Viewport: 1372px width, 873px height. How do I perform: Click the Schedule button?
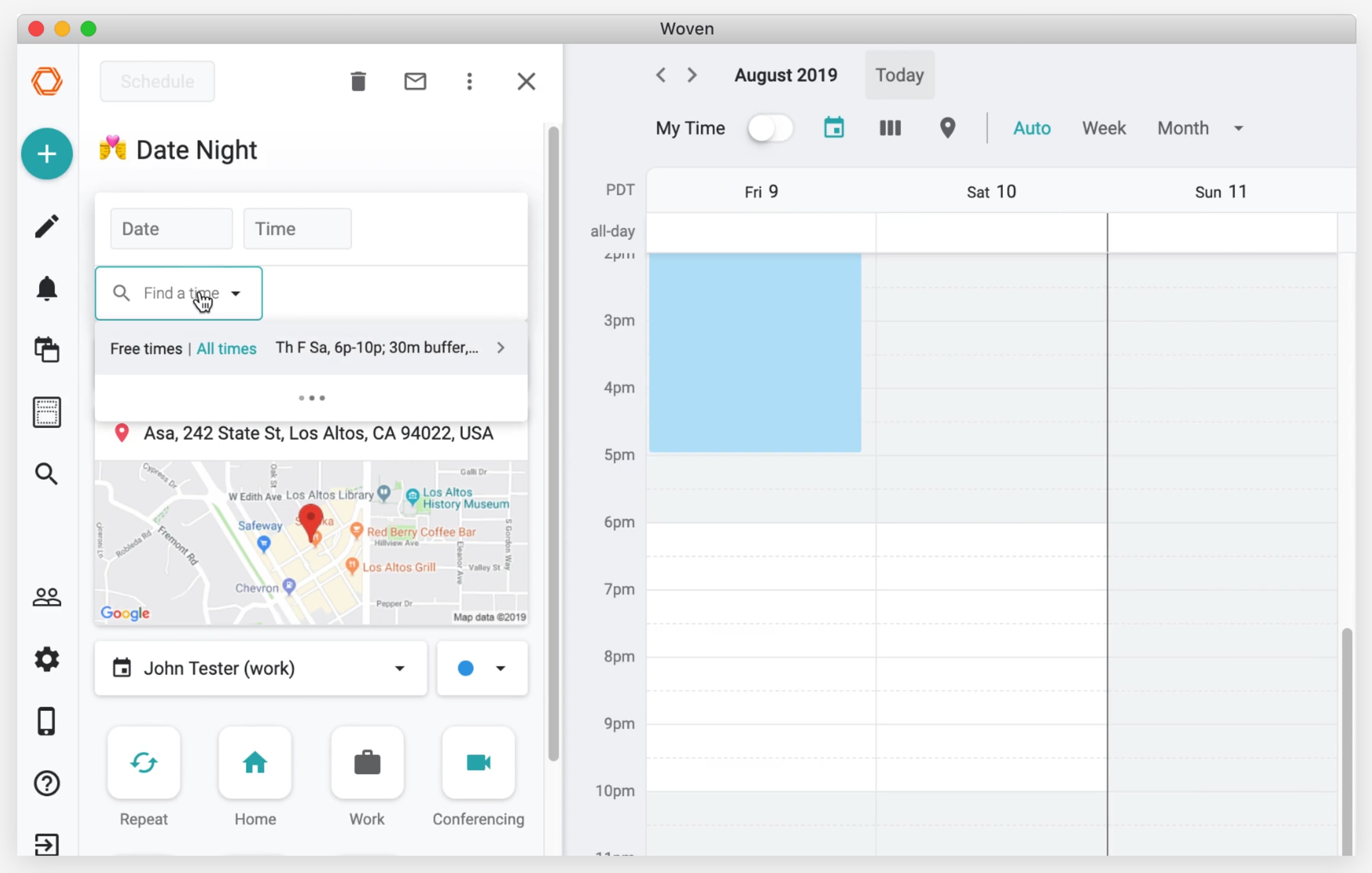point(157,82)
